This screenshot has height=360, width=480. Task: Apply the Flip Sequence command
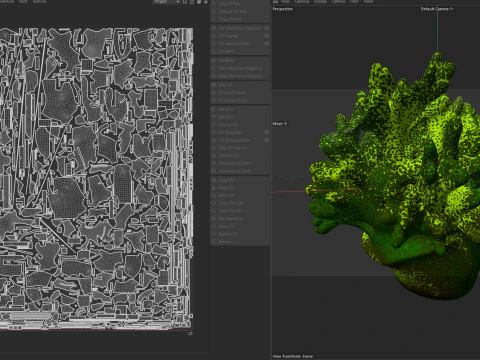coord(240,219)
